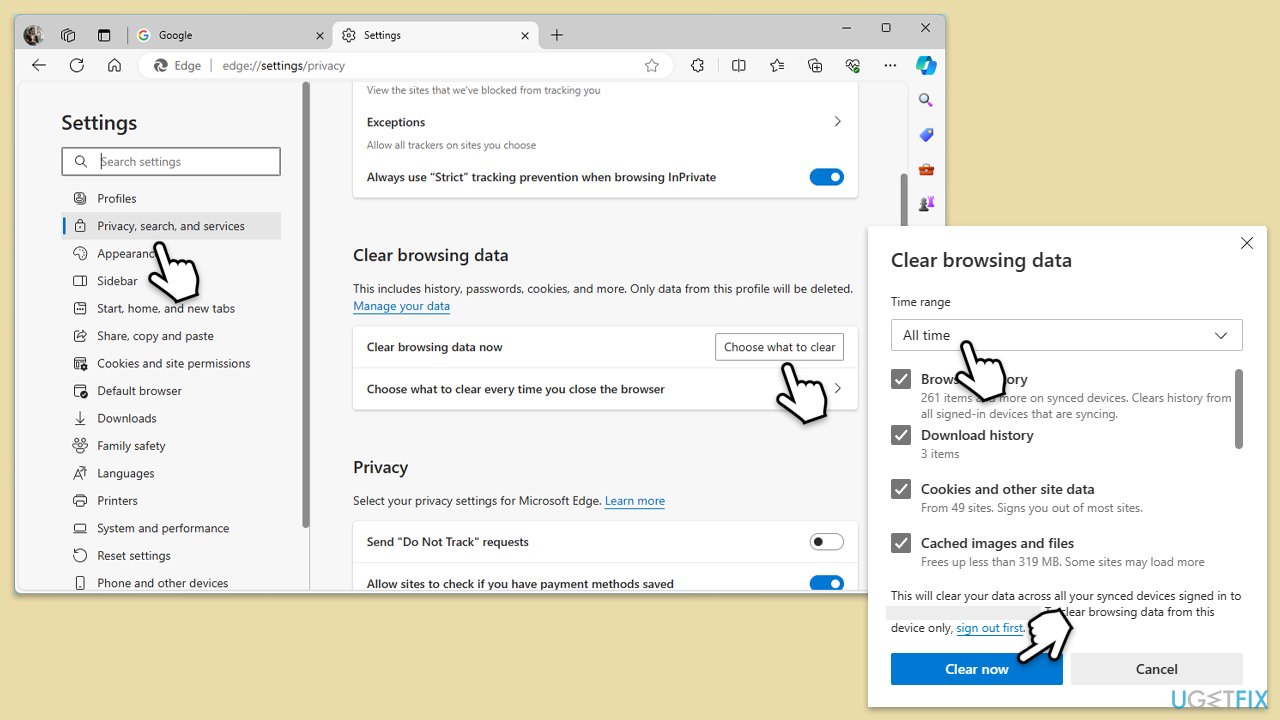The width and height of the screenshot is (1280, 720).
Task: Add this page to favorites star
Action: [652, 66]
